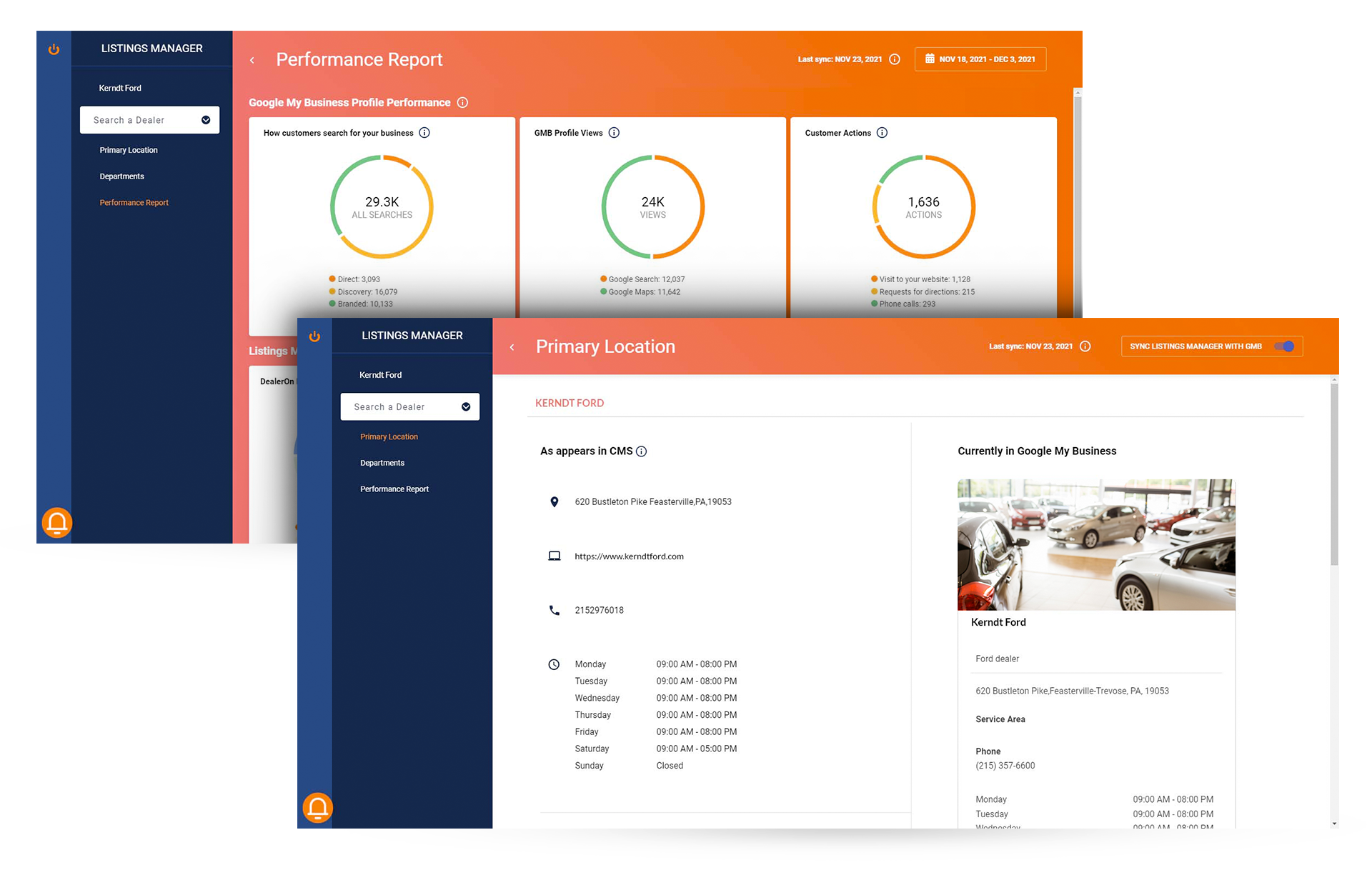Click Google Search: 12,037 legend entry
The image size is (1372, 870).
pos(642,280)
